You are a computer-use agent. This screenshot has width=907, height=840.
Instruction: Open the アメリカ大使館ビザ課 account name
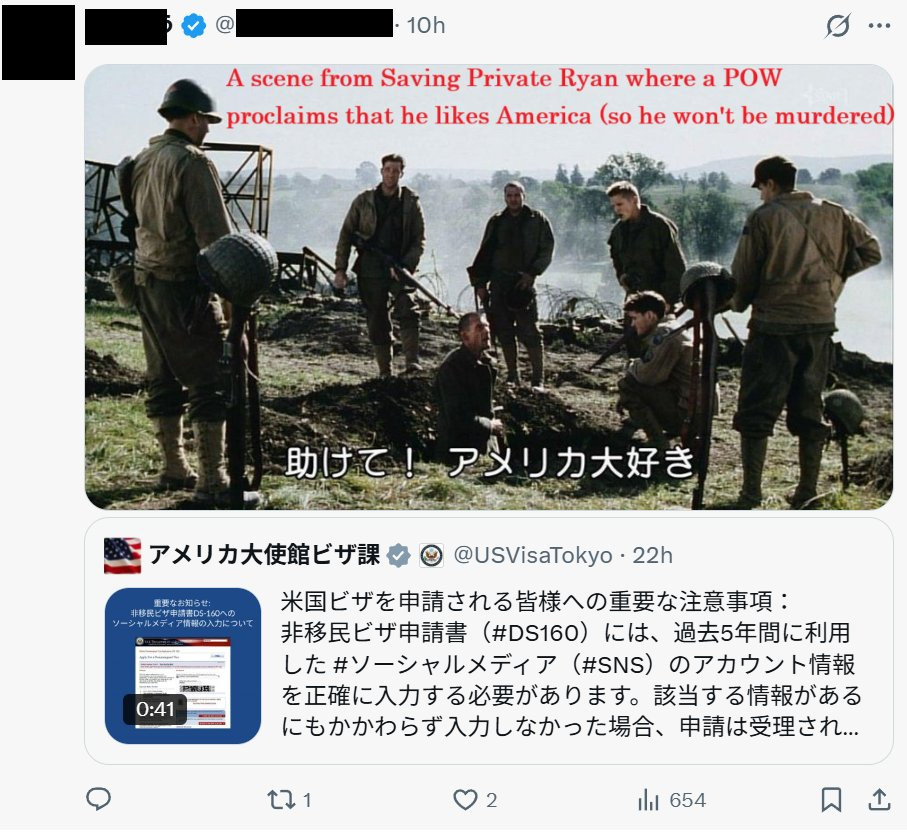[x=264, y=554]
